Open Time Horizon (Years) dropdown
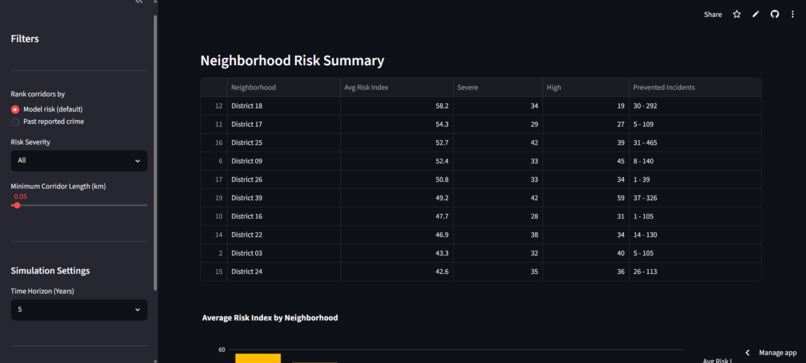The image size is (806, 363). [x=79, y=310]
